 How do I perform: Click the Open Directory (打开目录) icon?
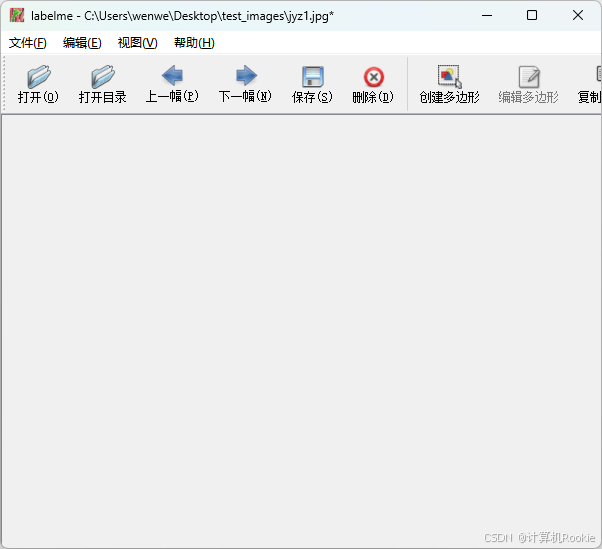click(103, 77)
